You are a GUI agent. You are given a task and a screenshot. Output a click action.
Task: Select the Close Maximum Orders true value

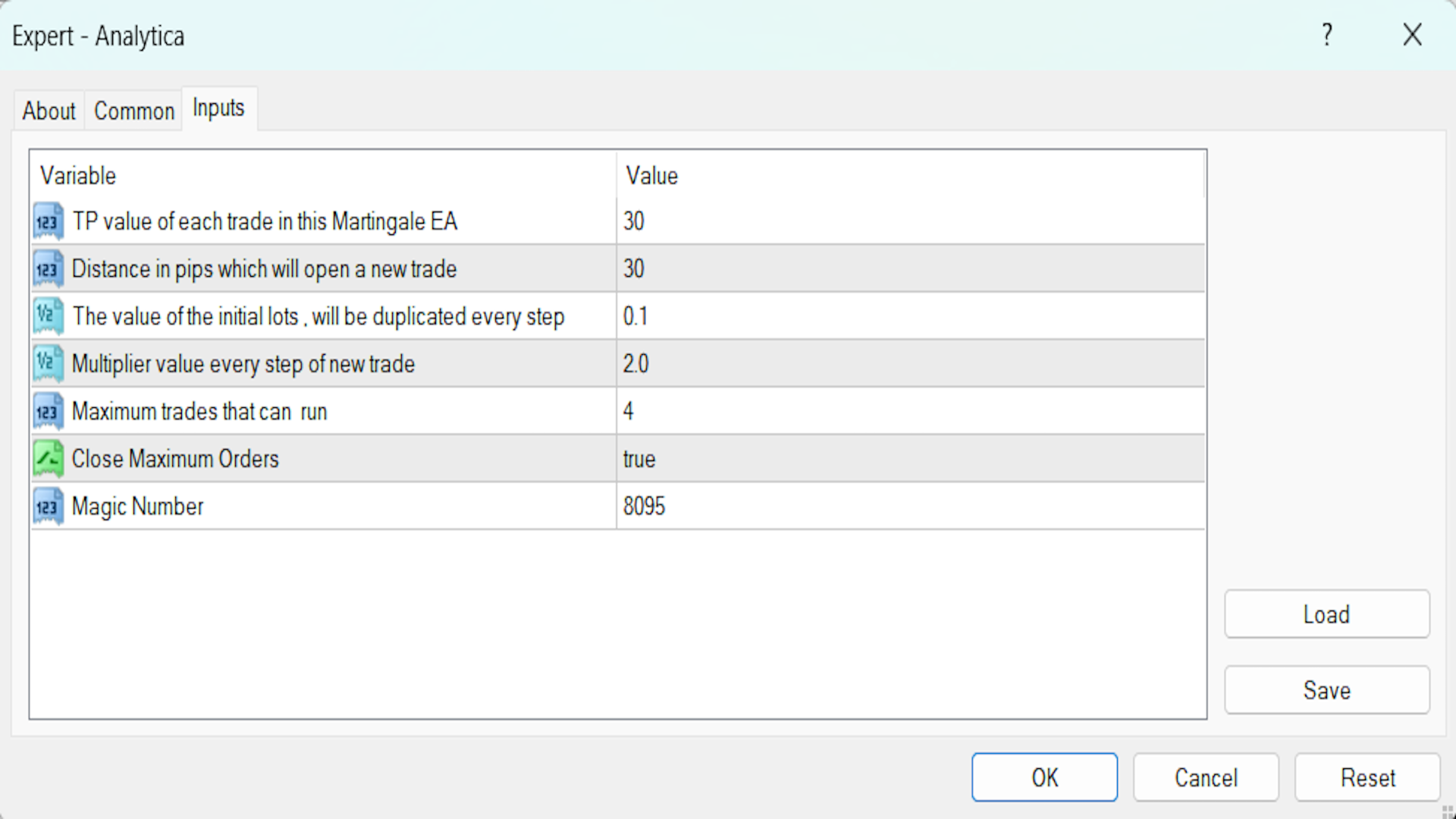click(639, 459)
